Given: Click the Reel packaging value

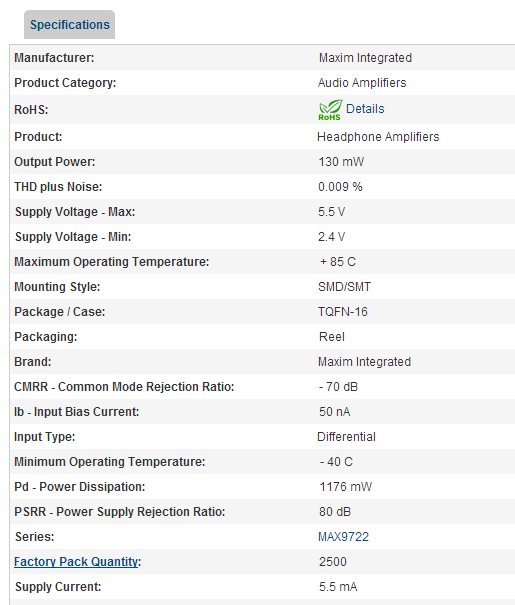Looking at the screenshot, I should tap(332, 337).
